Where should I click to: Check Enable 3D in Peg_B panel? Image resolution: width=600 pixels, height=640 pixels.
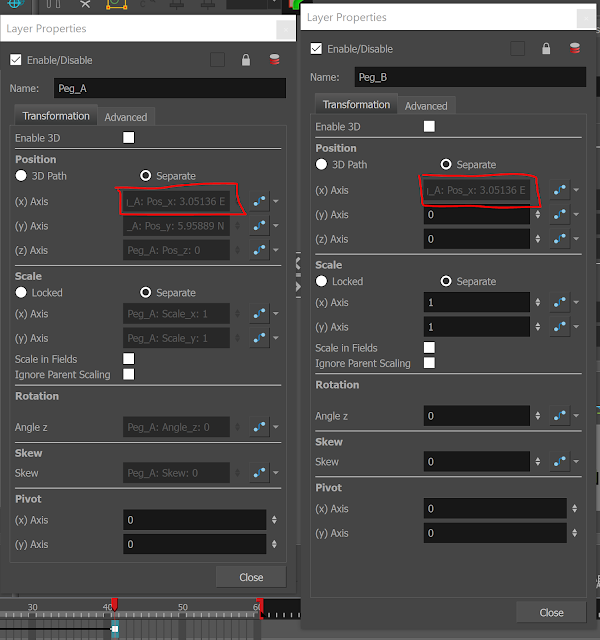coord(429,126)
